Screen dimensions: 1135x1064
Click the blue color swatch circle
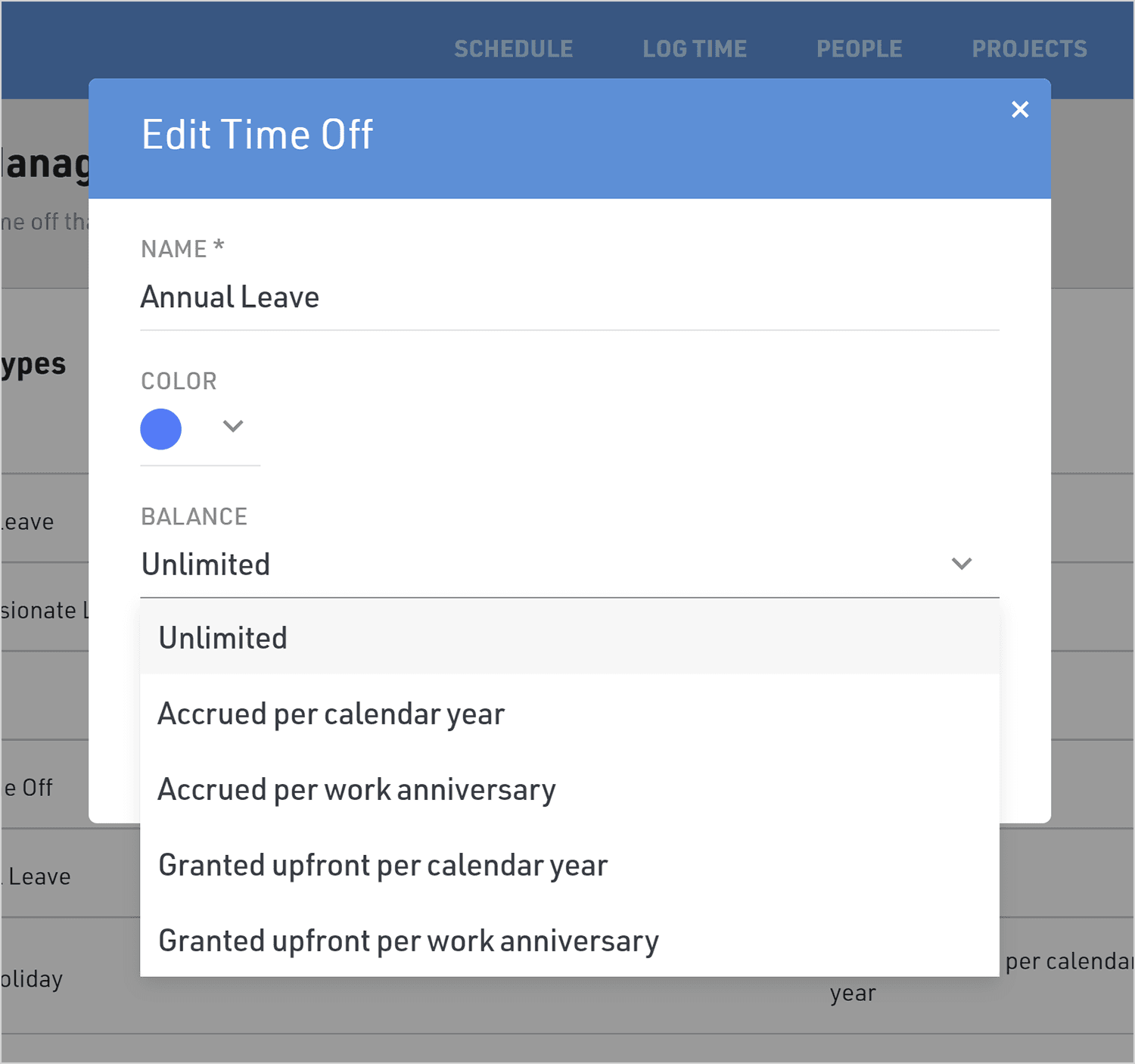point(161,429)
